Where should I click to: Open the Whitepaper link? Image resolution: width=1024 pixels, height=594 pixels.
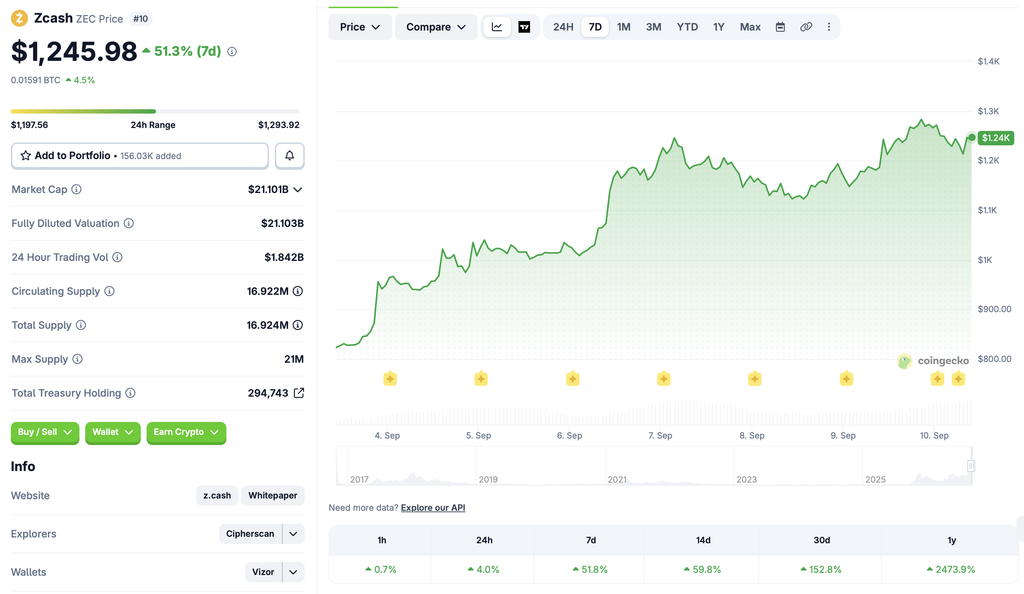click(272, 495)
